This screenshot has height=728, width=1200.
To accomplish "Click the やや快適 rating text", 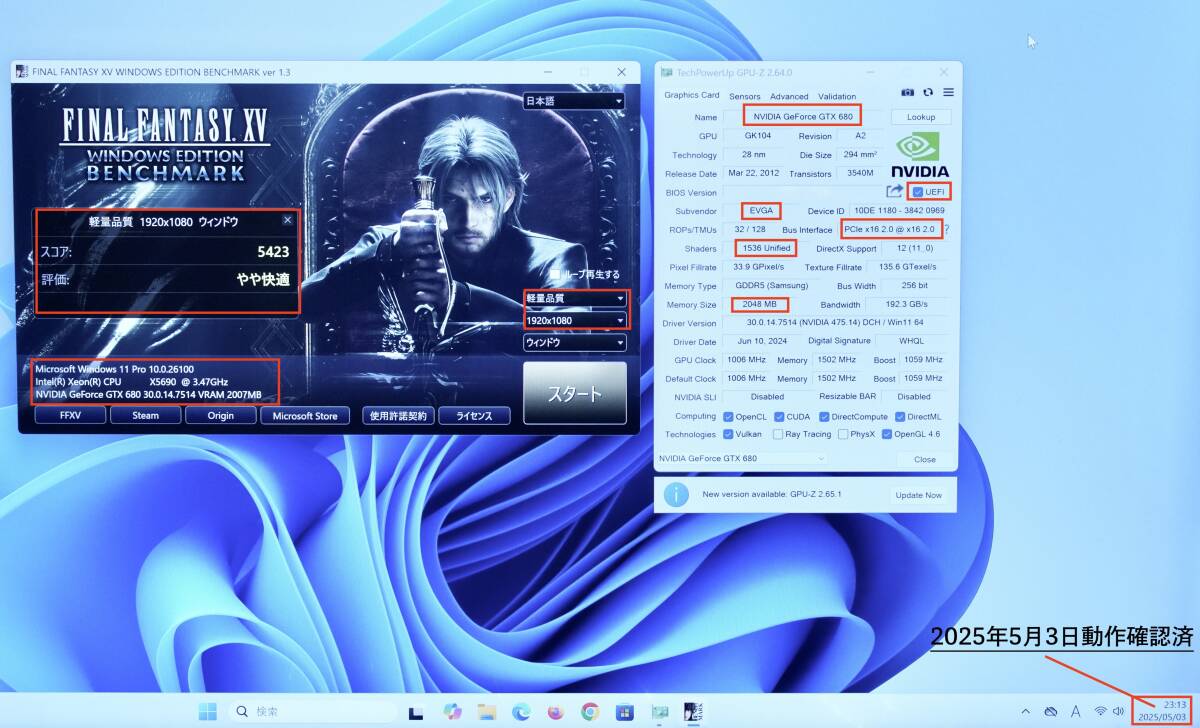I will 263,279.
